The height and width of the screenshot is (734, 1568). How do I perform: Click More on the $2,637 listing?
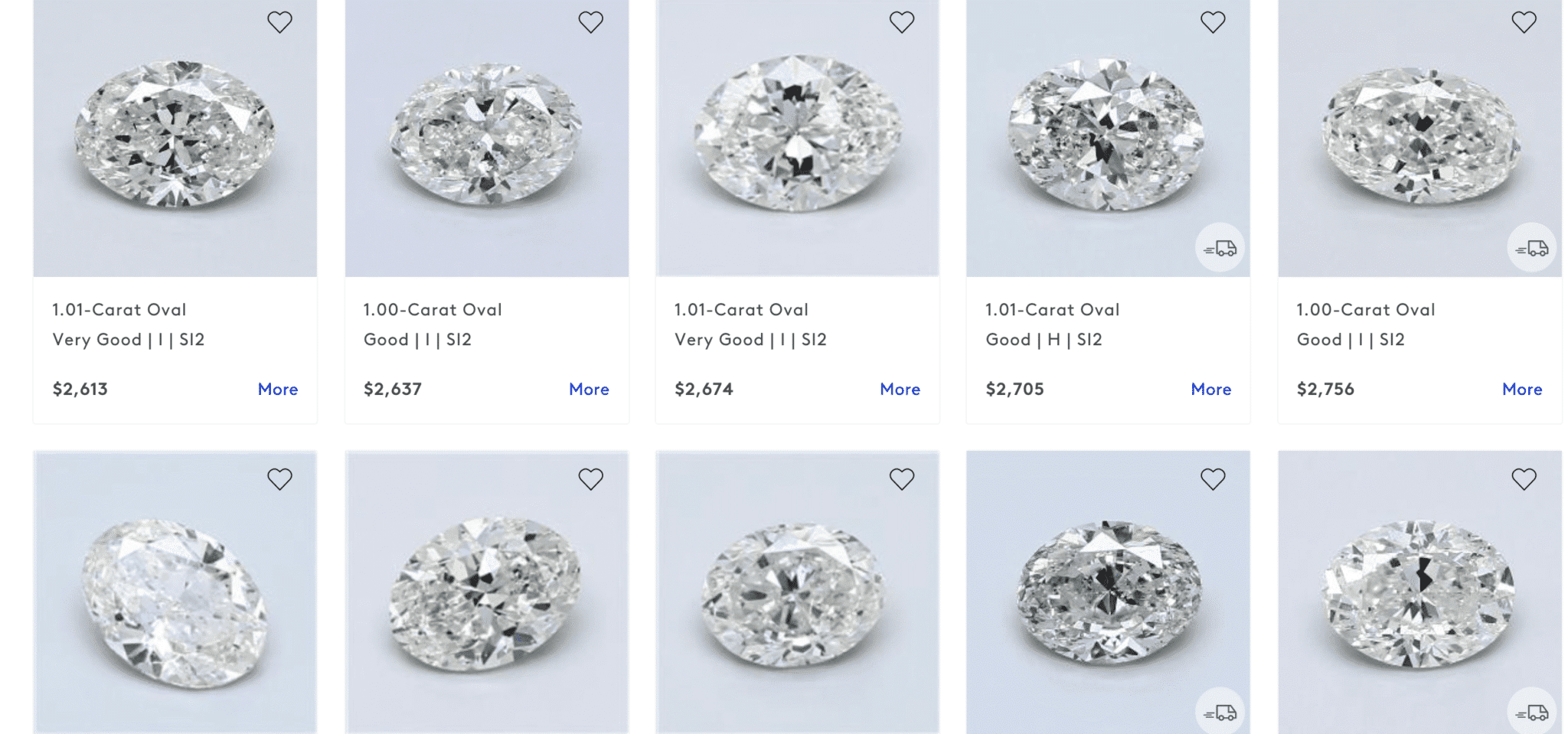click(x=589, y=389)
